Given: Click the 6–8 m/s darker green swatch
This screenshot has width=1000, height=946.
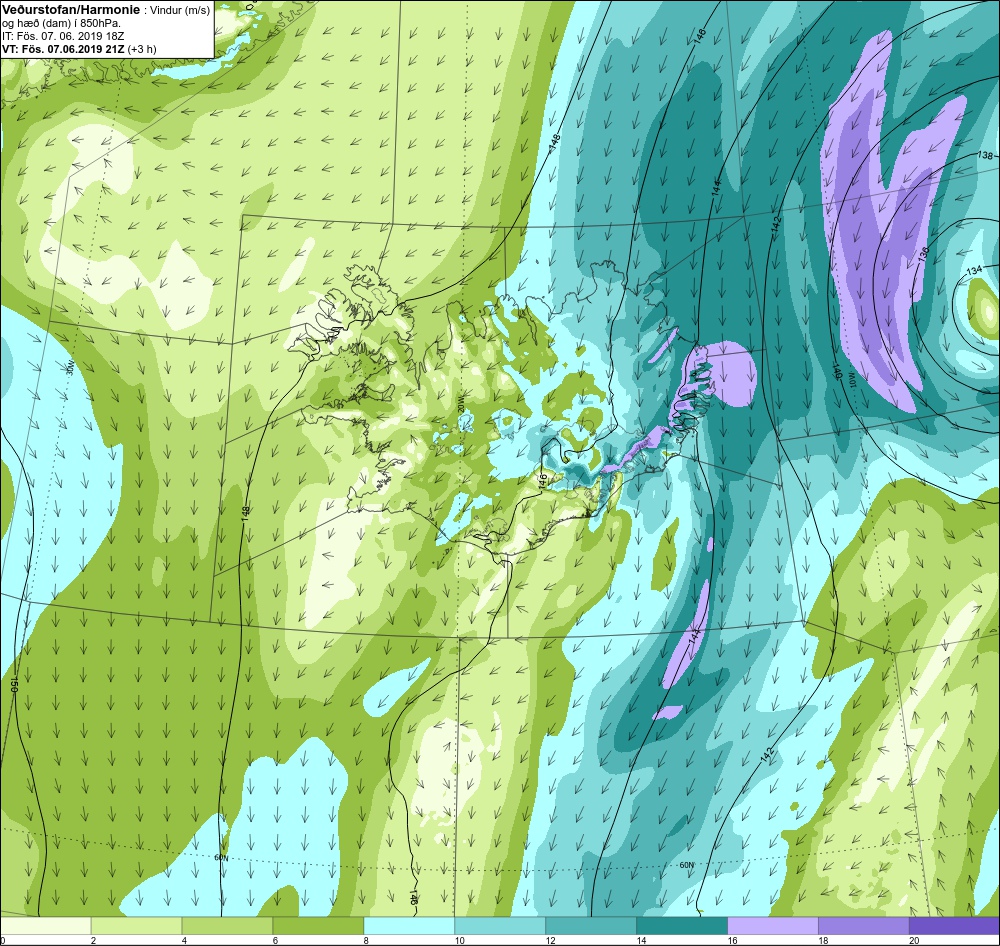Looking at the screenshot, I should 318,925.
